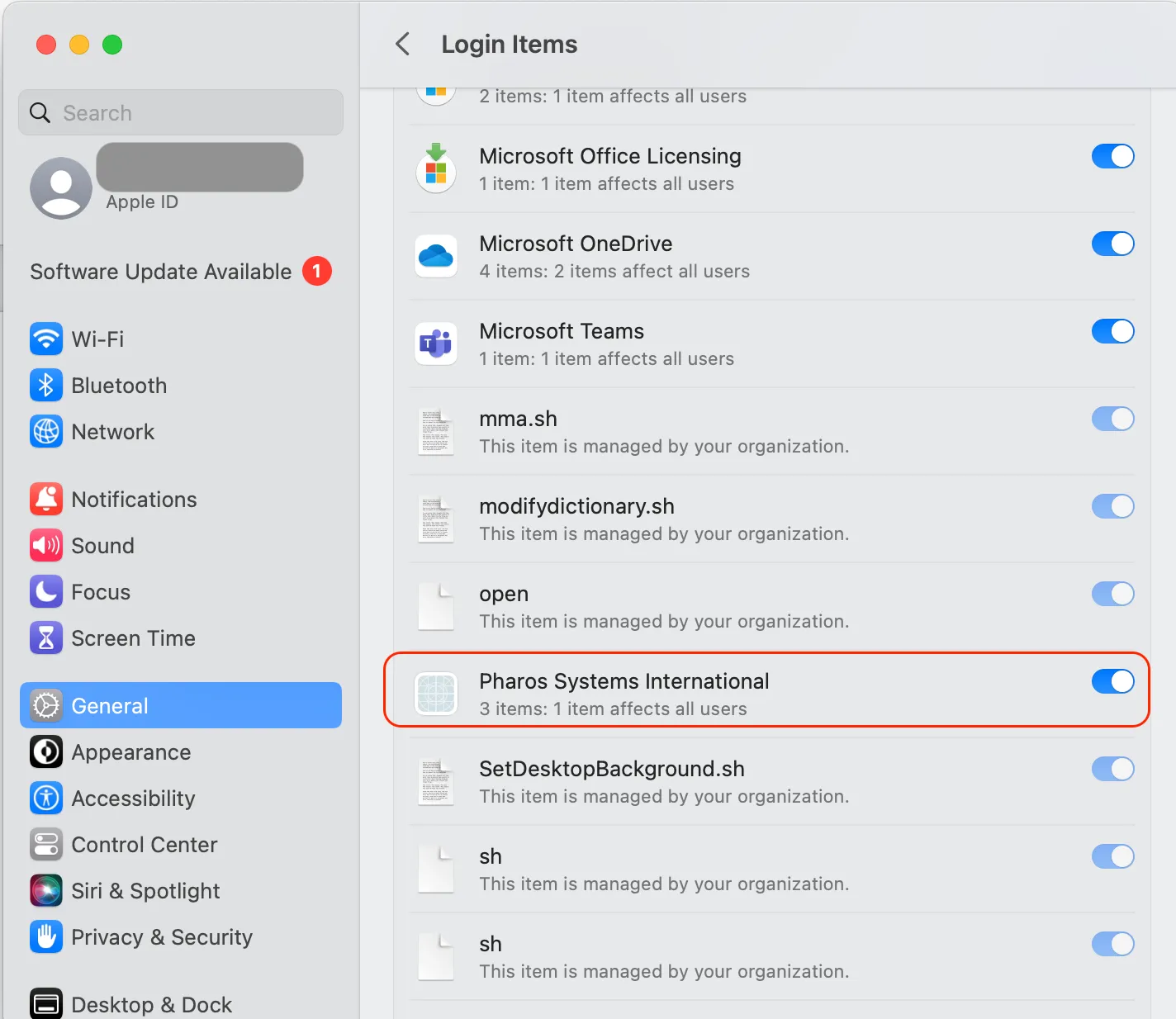Open Accessibility settings
The image size is (1176, 1019).
coord(180,798)
